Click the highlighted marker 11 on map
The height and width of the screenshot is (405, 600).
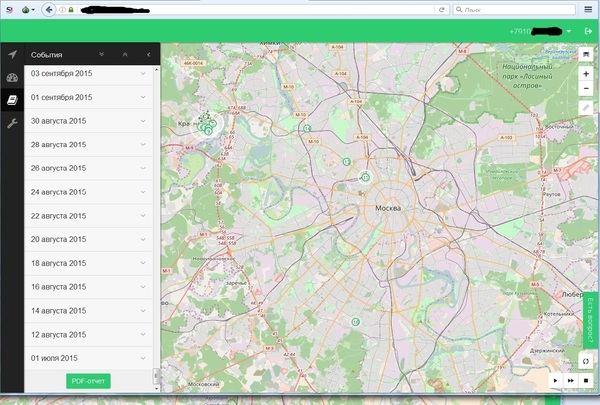(365, 177)
